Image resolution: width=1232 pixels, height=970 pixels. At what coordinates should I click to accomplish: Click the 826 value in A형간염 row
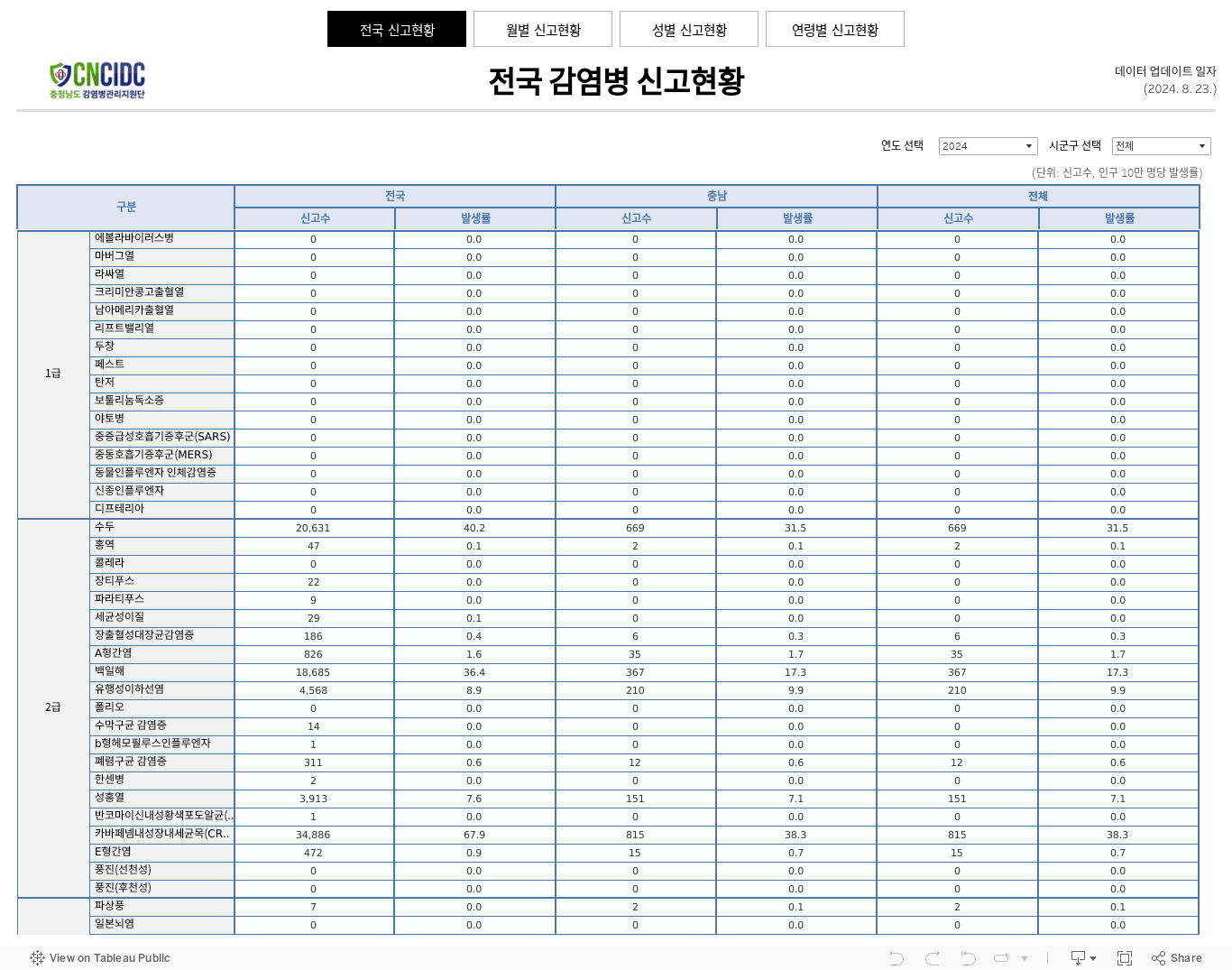pyautogui.click(x=313, y=654)
